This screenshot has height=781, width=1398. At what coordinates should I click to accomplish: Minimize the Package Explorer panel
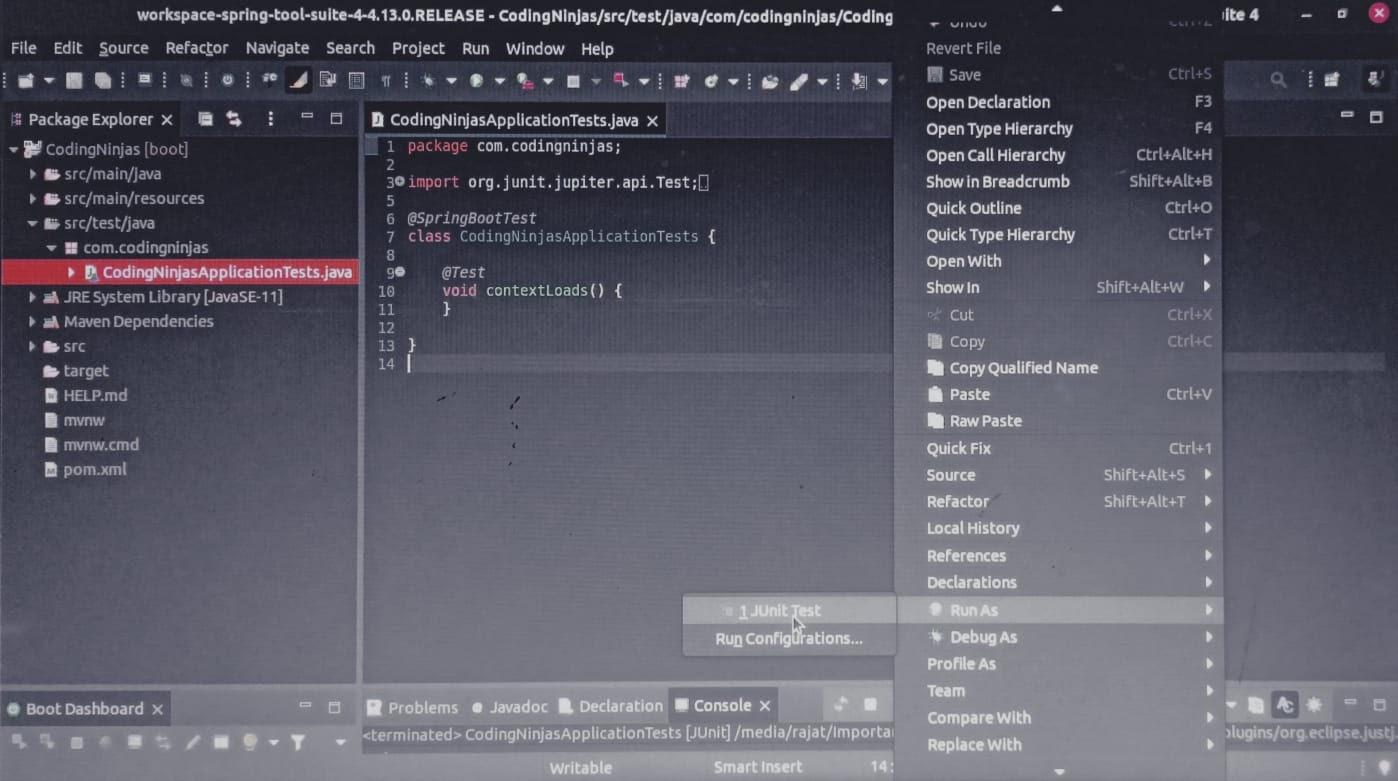[307, 117]
